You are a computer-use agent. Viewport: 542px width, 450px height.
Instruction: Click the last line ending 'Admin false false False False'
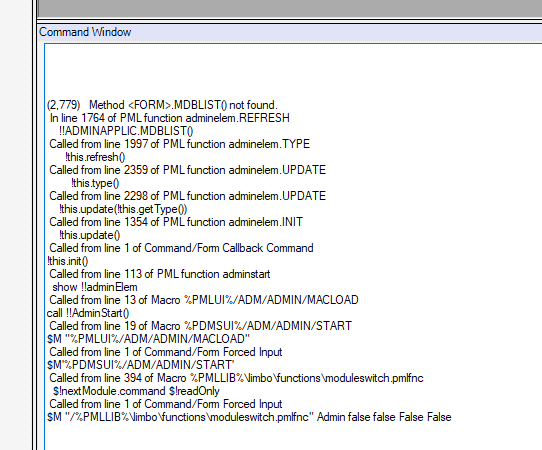[x=249, y=417]
